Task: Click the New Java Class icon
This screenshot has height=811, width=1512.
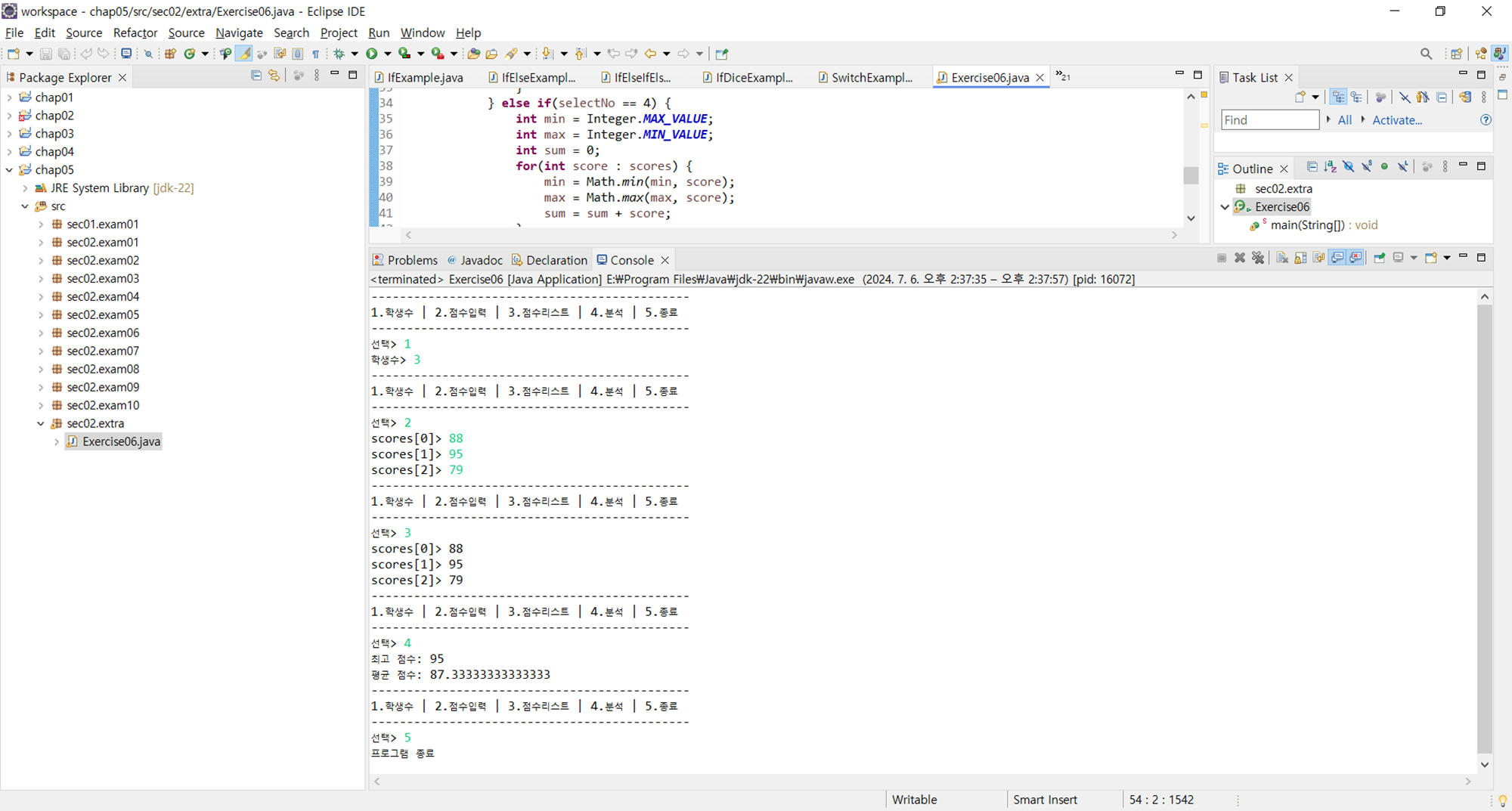Action: pos(190,54)
